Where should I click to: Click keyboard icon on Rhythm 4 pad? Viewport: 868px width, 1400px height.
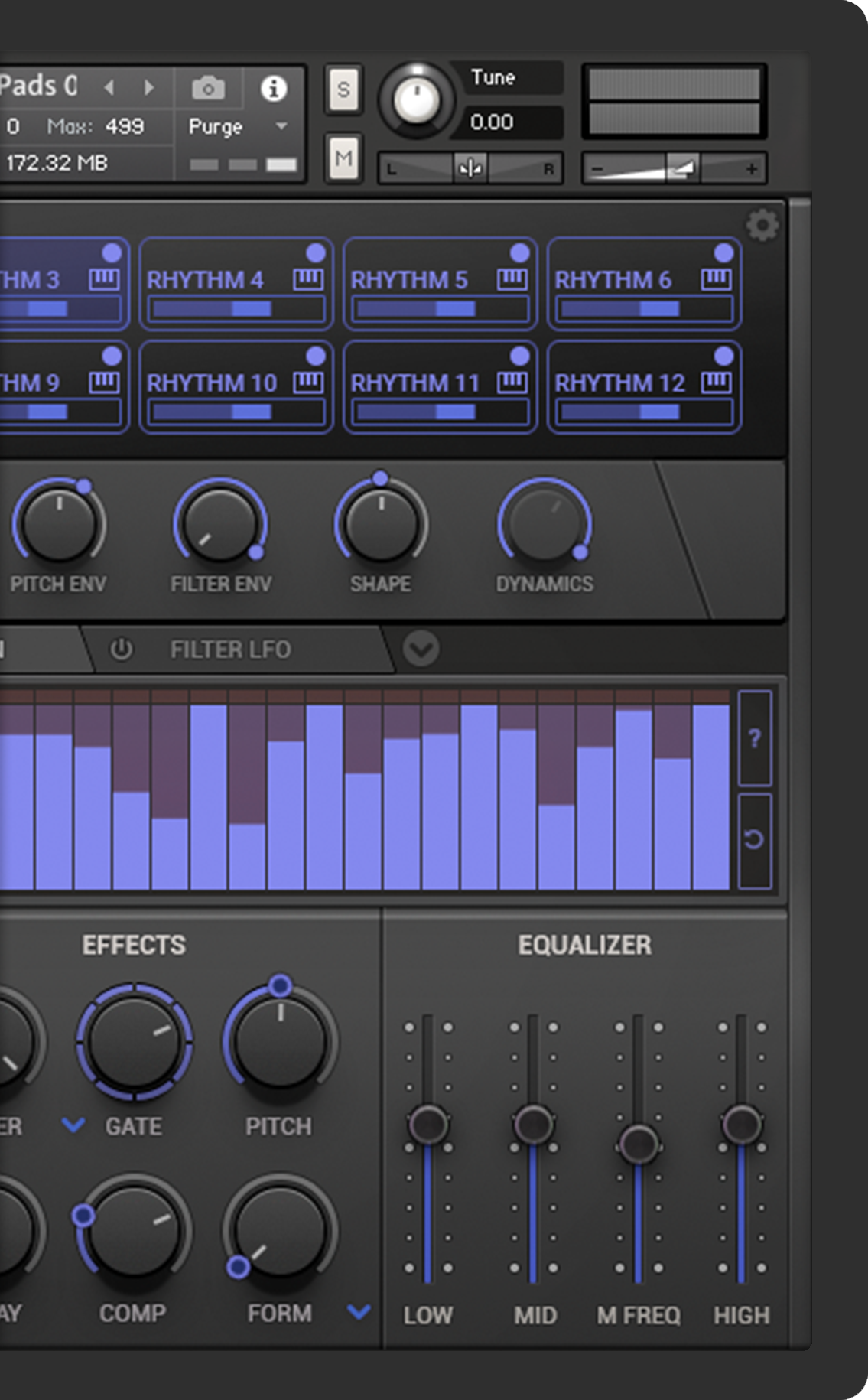[308, 279]
